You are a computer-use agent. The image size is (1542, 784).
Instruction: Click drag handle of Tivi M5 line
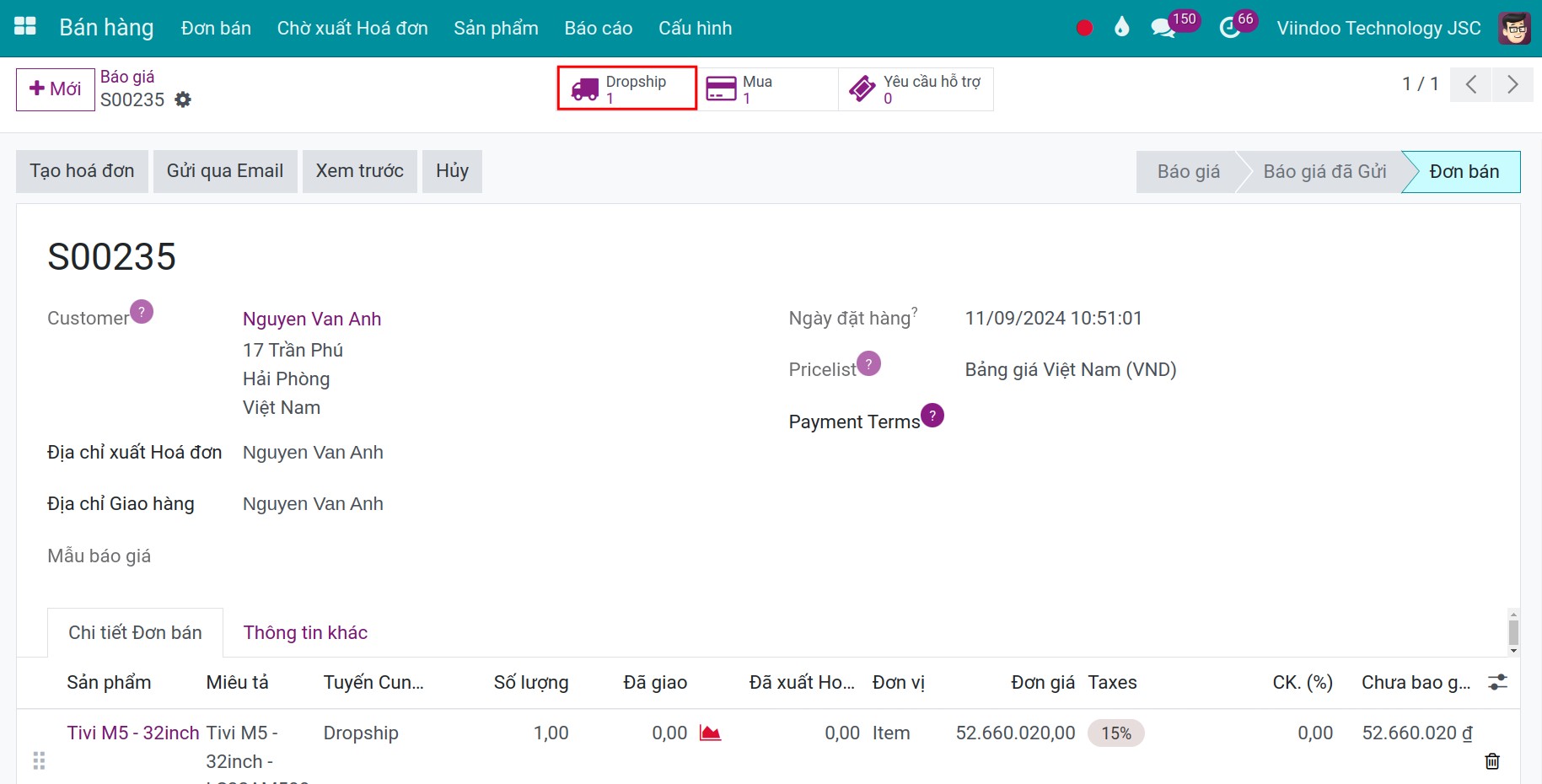point(39,761)
